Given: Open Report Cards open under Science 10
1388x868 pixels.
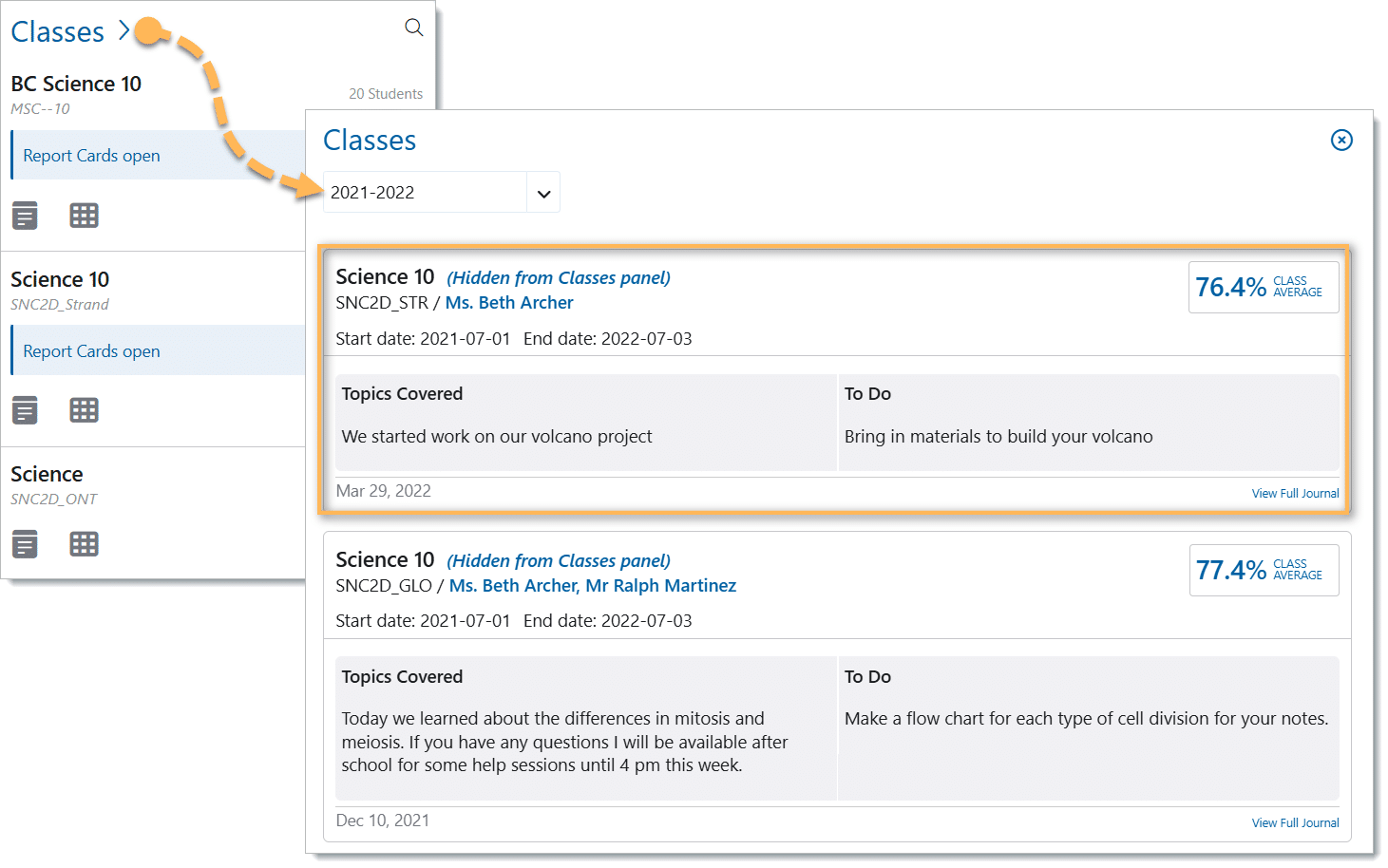Looking at the screenshot, I should click(91, 351).
